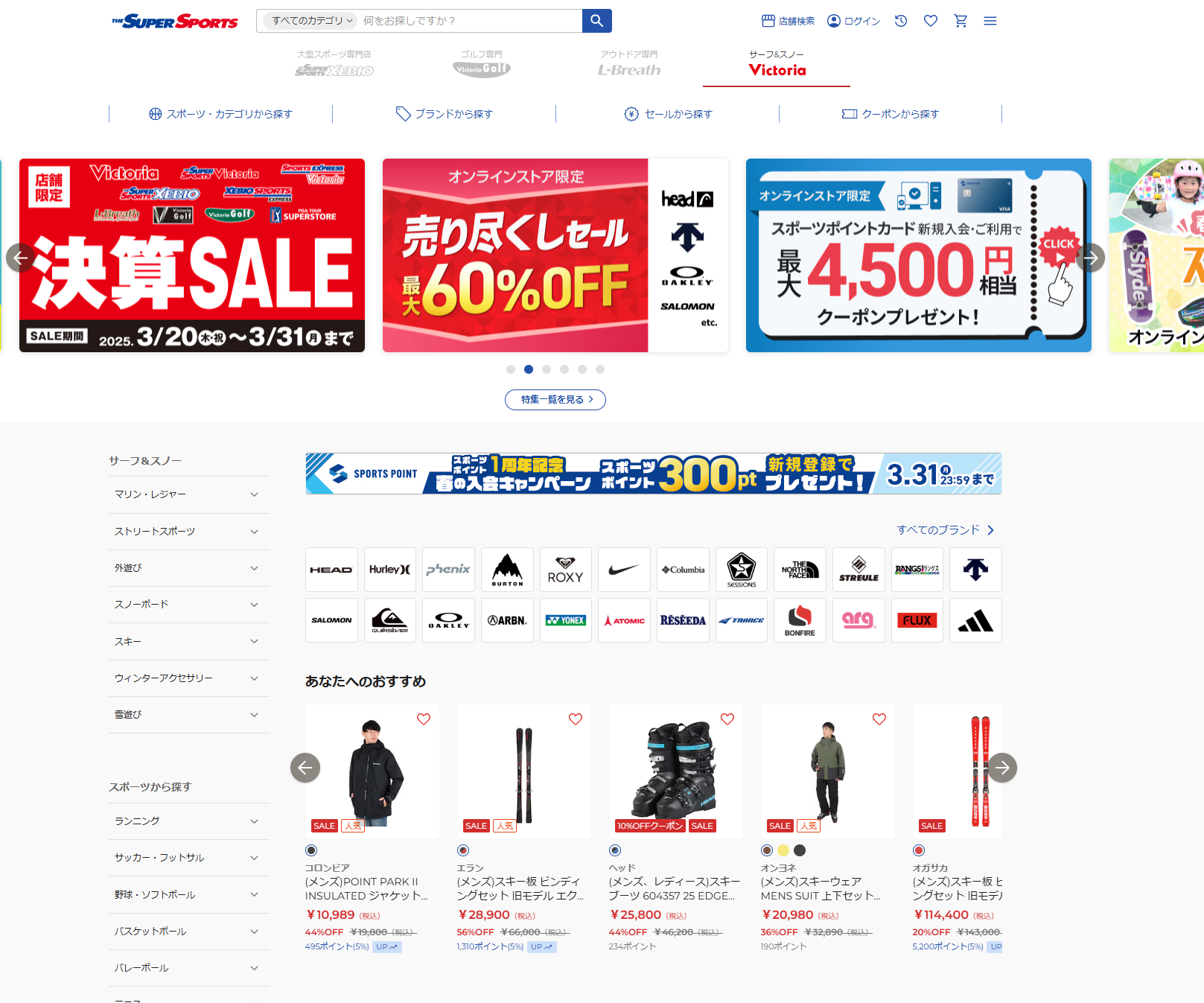Select the Burton brand logo tile

507,570
